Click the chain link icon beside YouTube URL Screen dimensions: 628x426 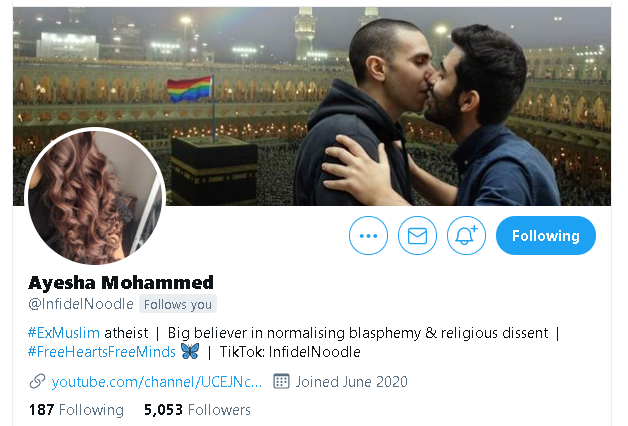[37, 382]
